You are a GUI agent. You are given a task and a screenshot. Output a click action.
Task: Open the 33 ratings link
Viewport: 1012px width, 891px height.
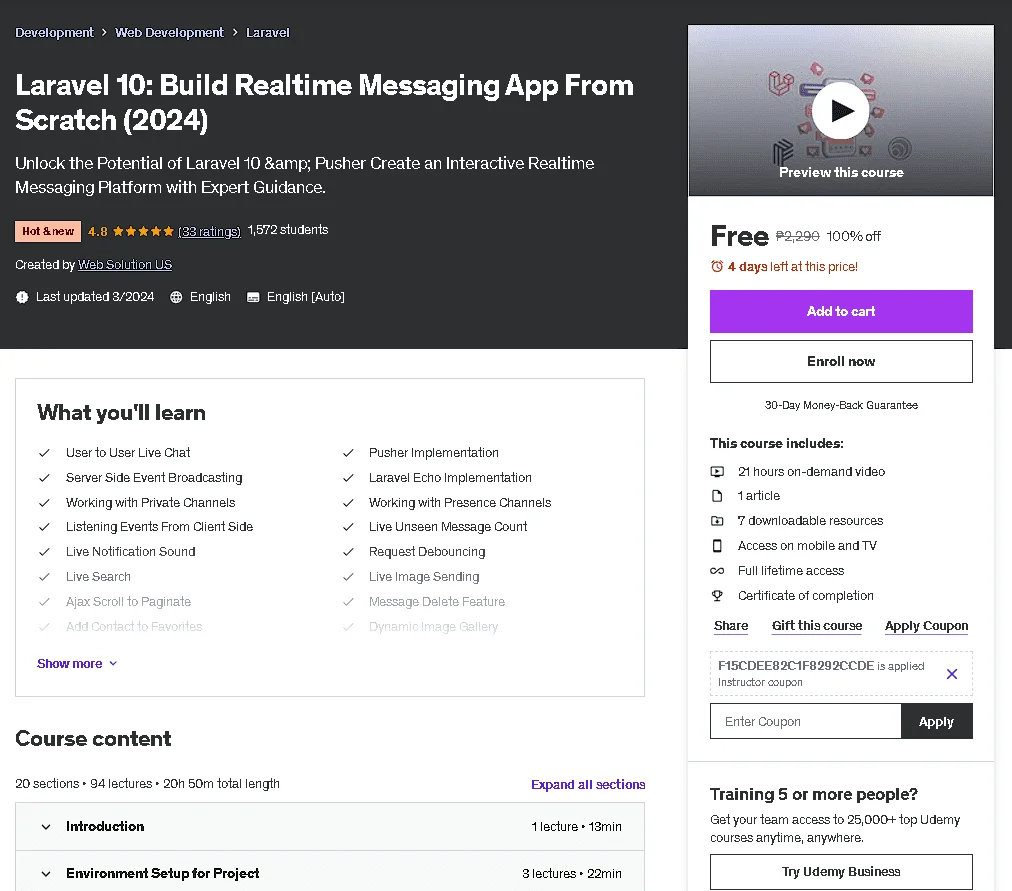(x=209, y=231)
